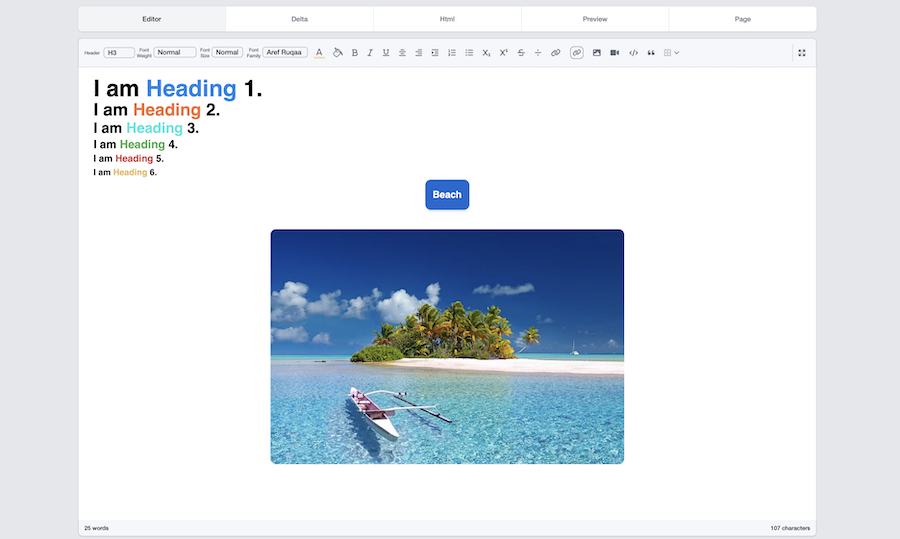Insert a video with the video icon

point(615,53)
